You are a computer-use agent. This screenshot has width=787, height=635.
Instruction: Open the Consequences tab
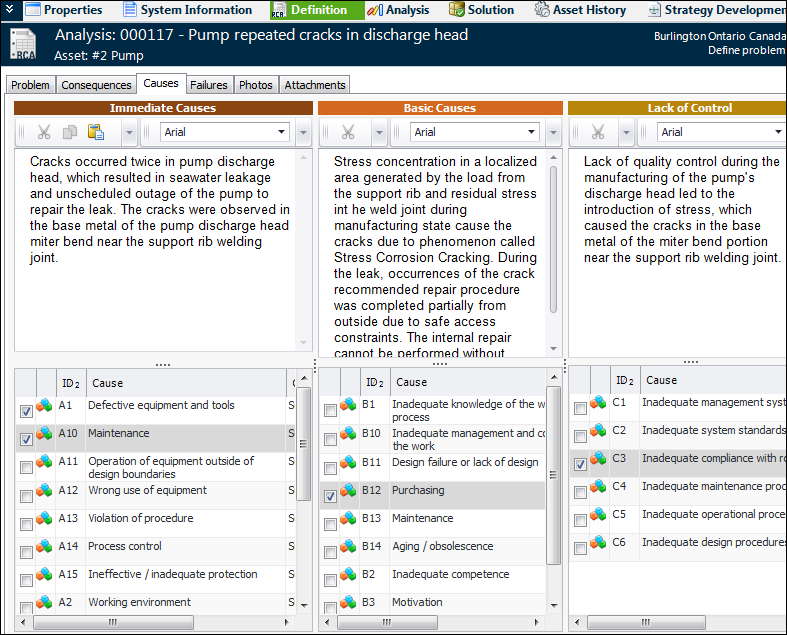[x=96, y=85]
